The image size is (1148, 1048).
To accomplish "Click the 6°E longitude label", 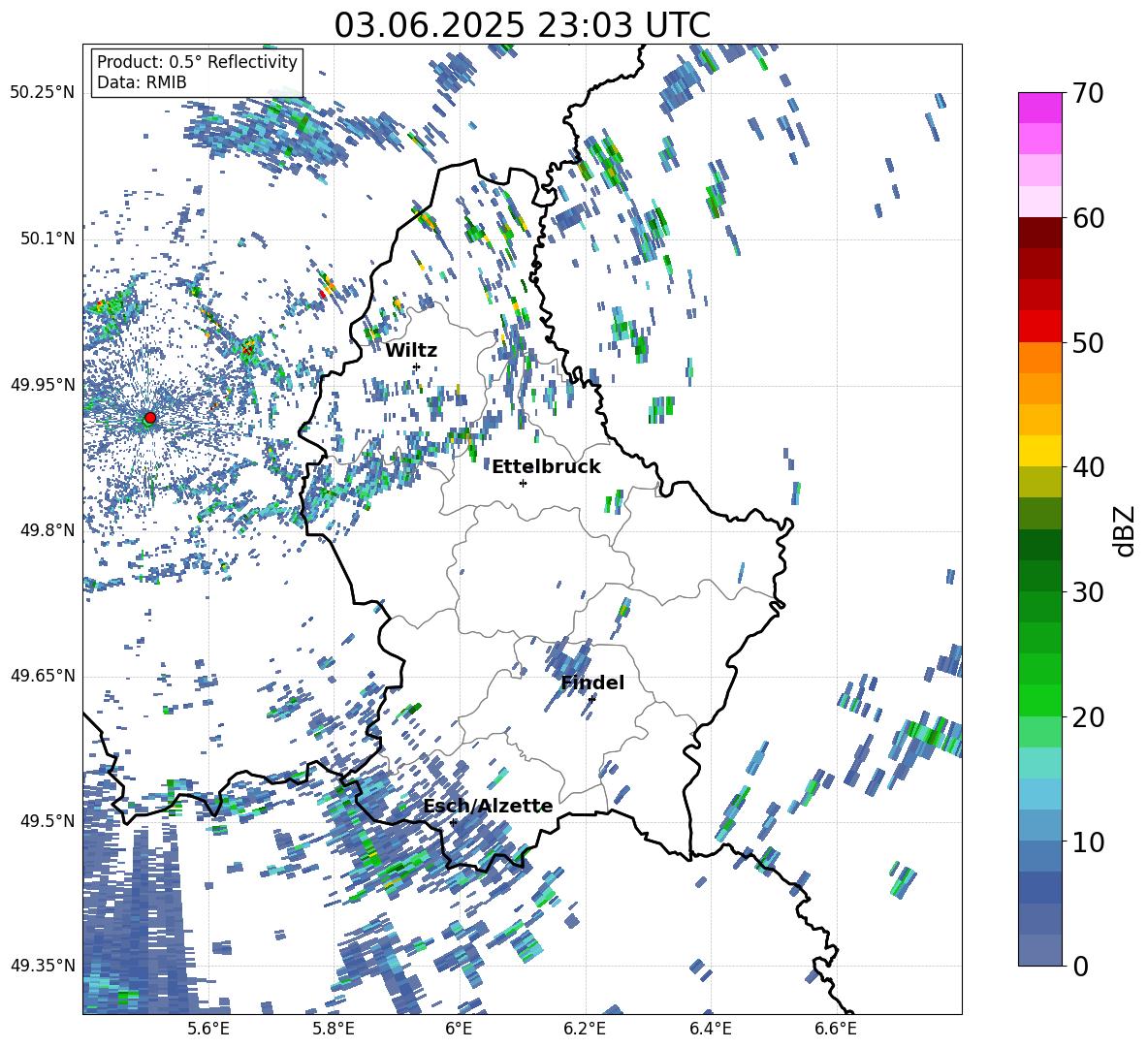I will tap(459, 1029).
